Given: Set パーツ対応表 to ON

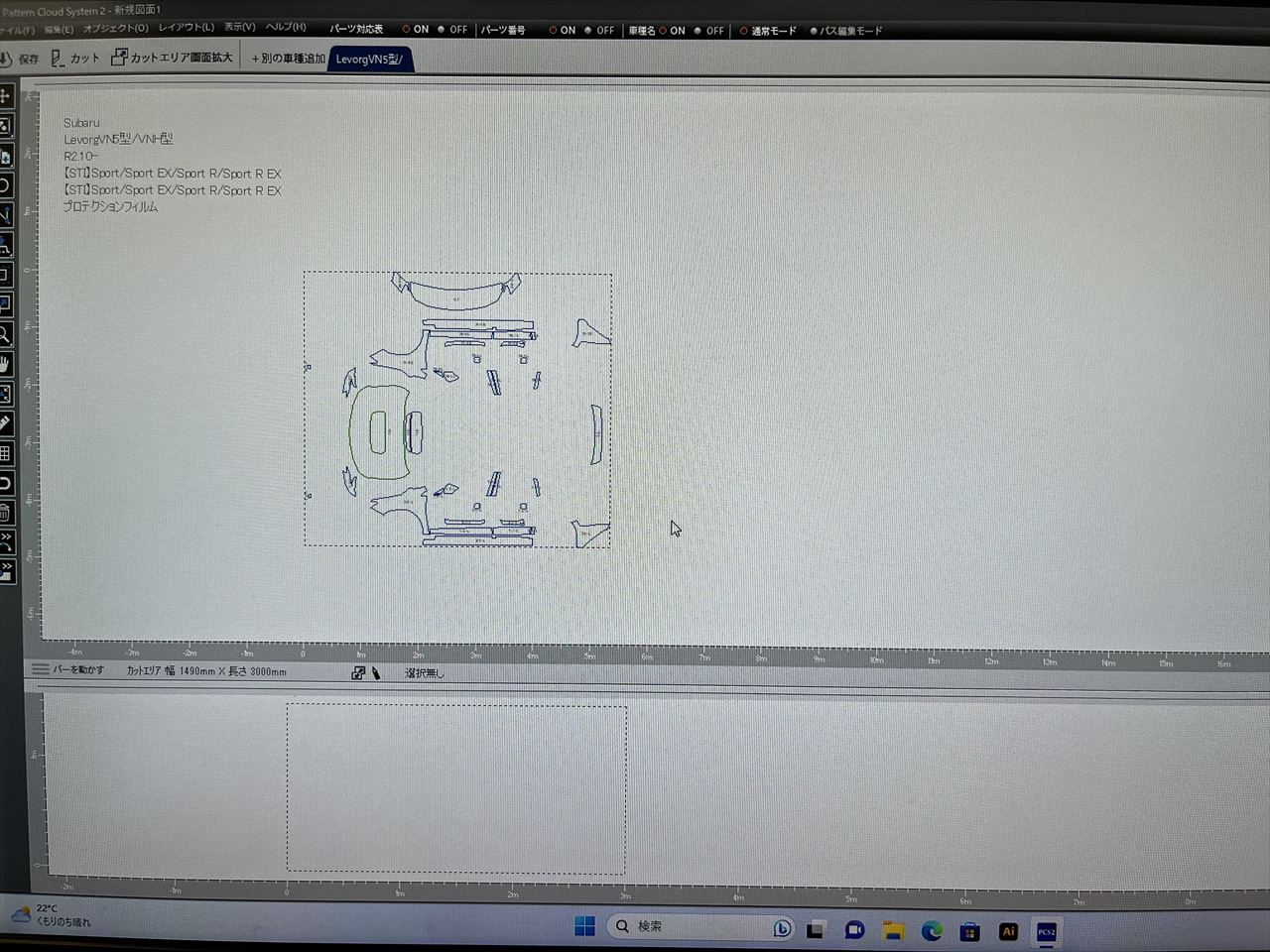Looking at the screenshot, I should [415, 30].
